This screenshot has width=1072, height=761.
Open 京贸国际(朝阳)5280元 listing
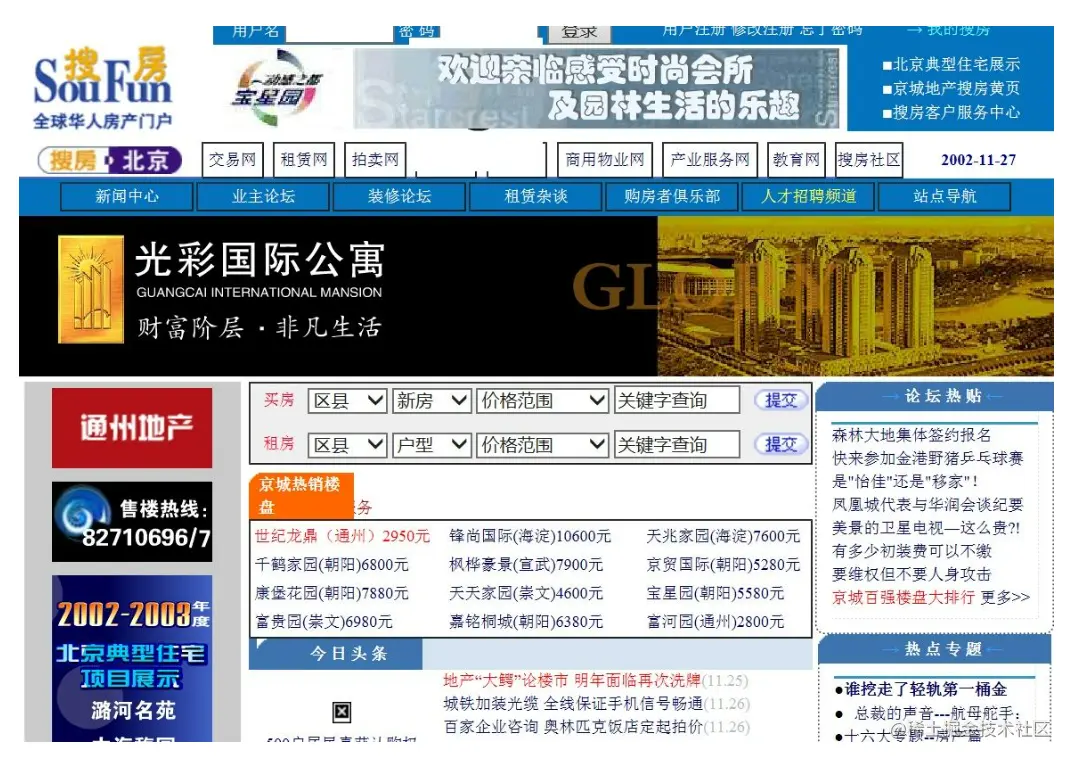(x=723, y=565)
